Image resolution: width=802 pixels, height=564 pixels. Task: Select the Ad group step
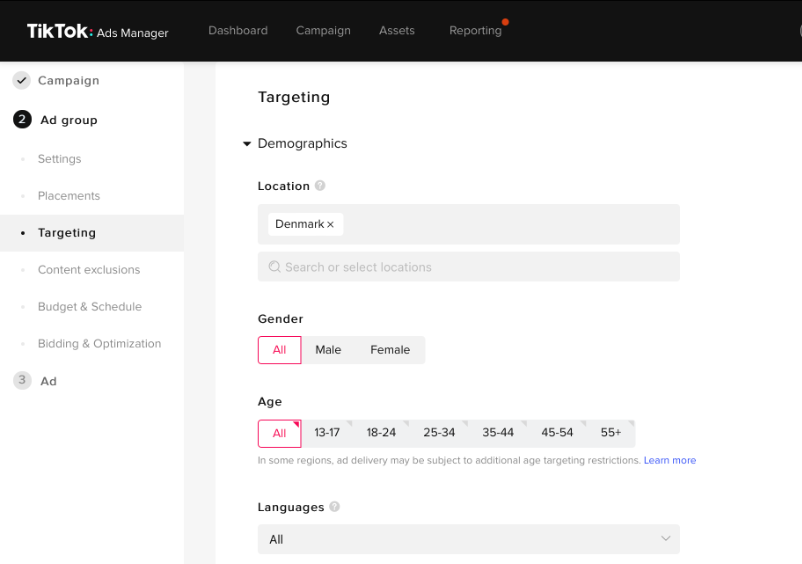pos(69,120)
